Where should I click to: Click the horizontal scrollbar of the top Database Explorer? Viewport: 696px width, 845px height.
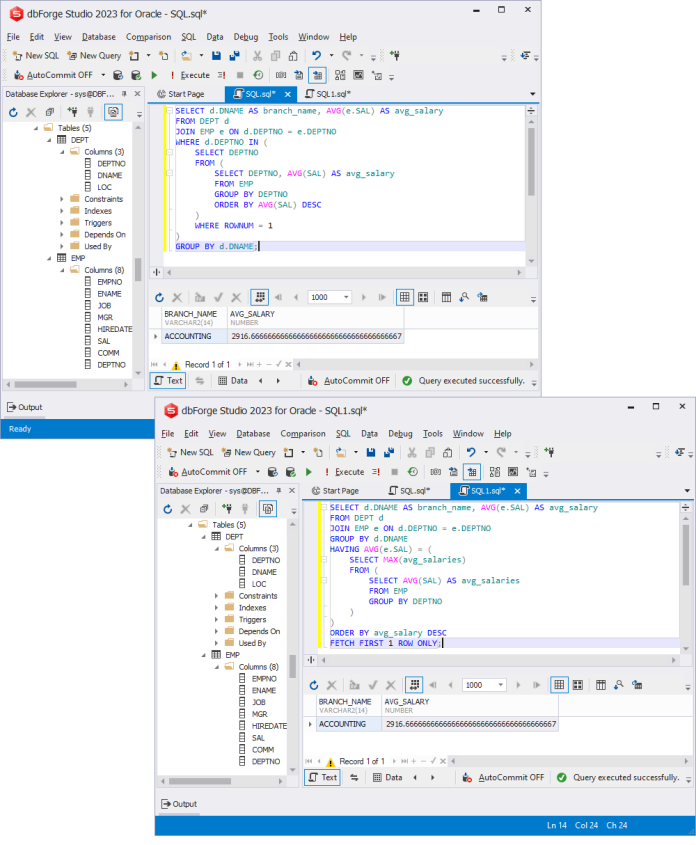(x=67, y=384)
